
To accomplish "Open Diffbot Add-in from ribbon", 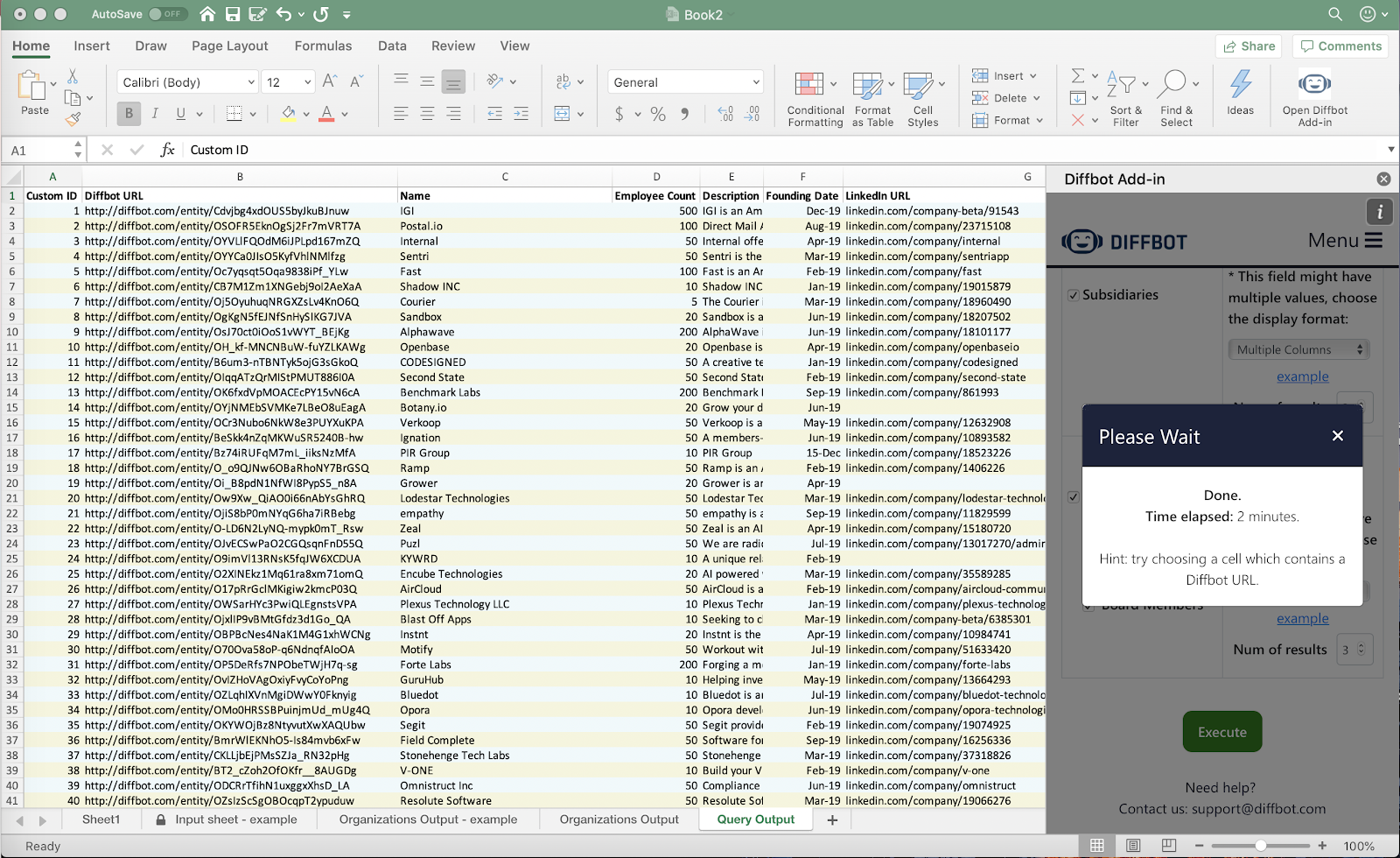I will click(x=1314, y=98).
